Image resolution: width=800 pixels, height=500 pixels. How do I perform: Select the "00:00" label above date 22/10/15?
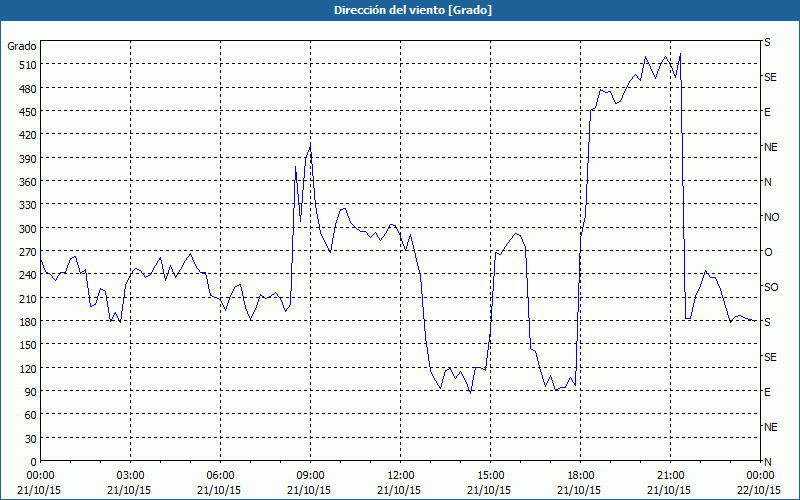(760, 476)
